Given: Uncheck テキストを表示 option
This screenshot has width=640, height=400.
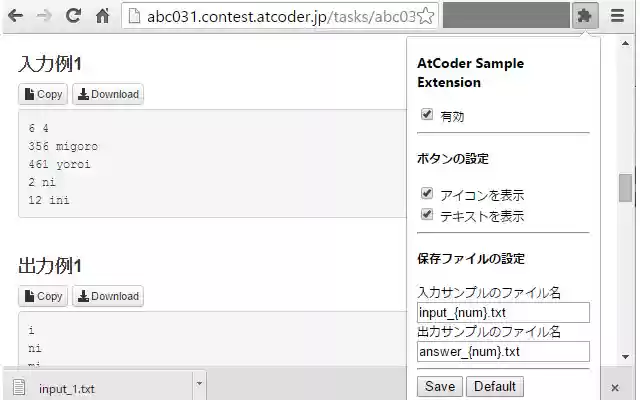Looking at the screenshot, I should (x=427, y=214).
